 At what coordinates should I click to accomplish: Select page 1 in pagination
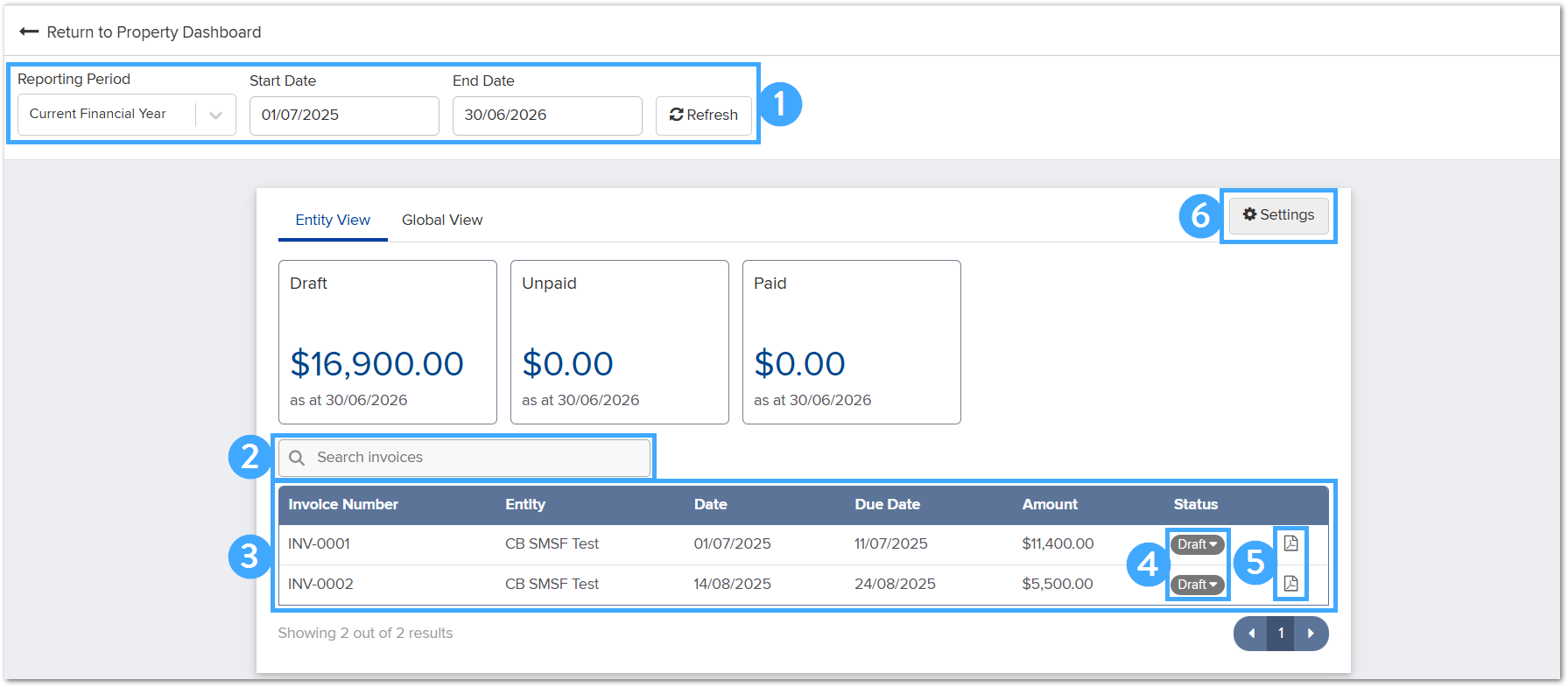1281,634
